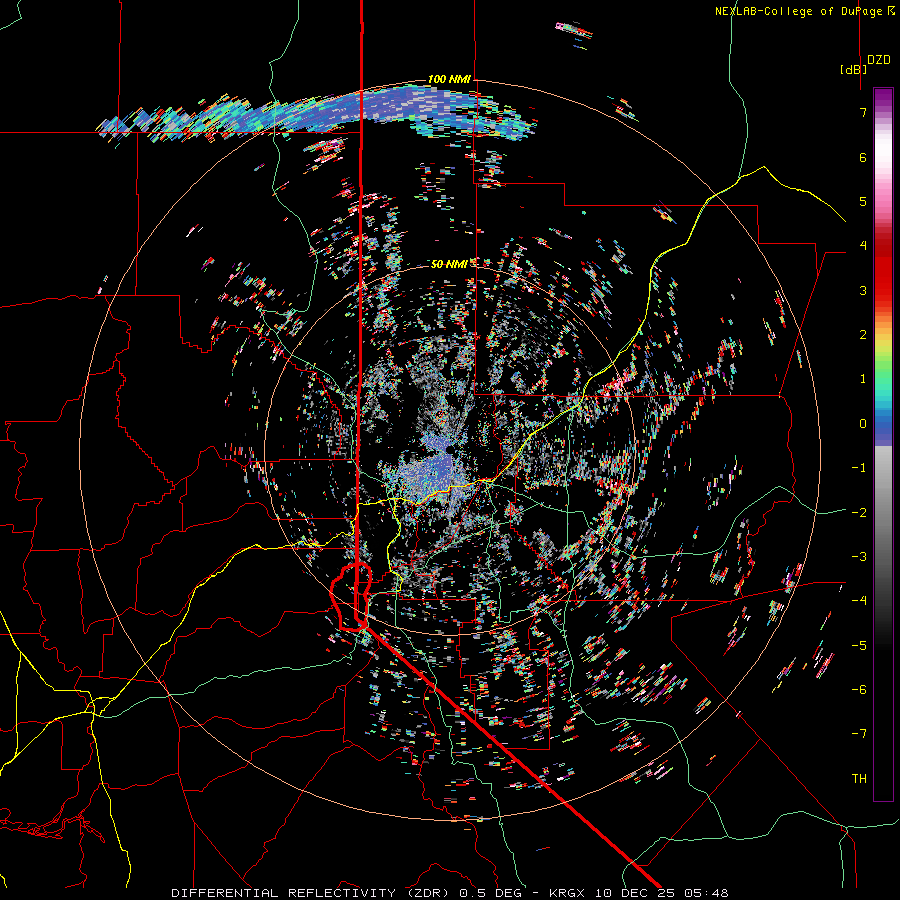The height and width of the screenshot is (900, 900).
Task: Click the '7' value on the color scale
Action: point(863,112)
